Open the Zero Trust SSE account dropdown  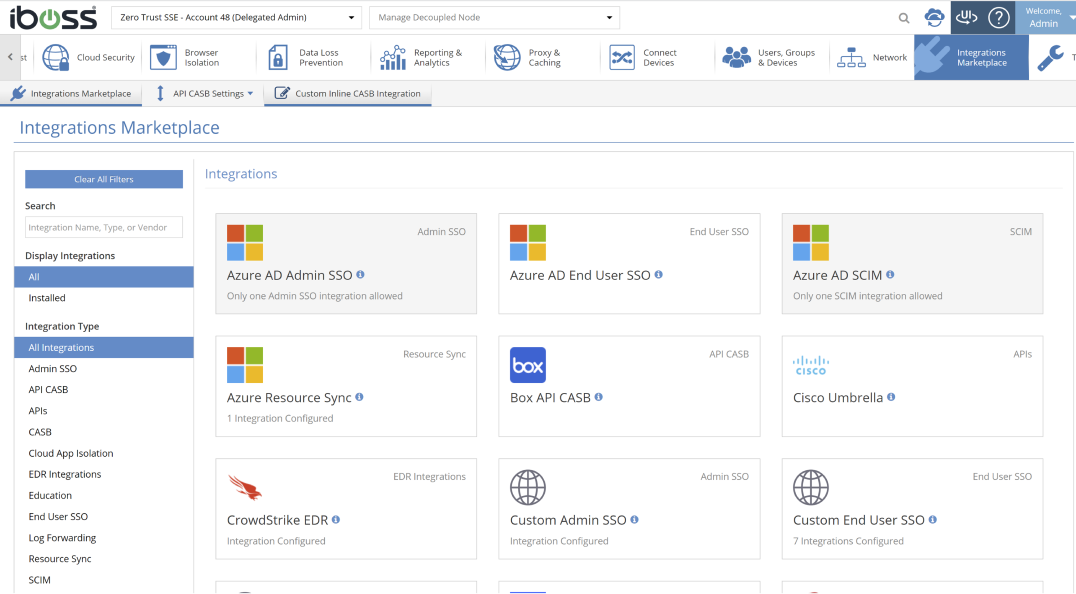237,18
